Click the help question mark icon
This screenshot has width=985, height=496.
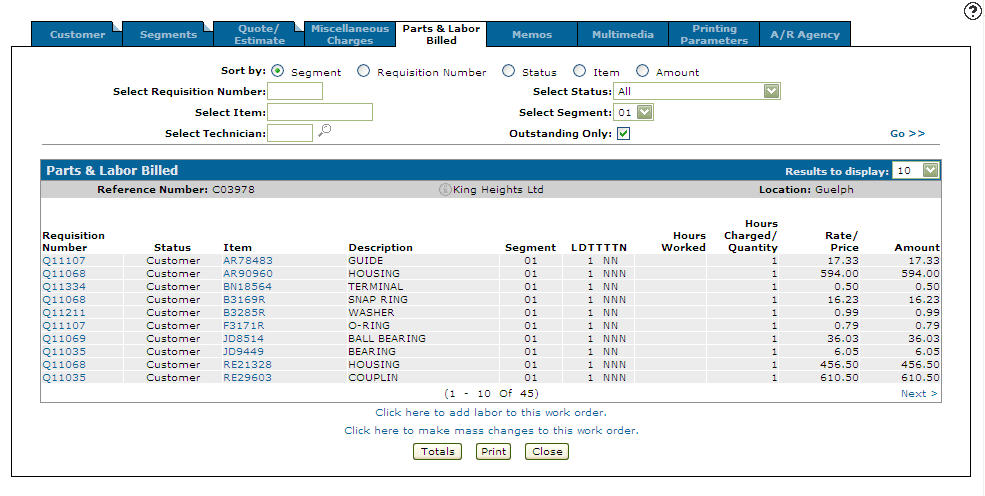tap(972, 11)
